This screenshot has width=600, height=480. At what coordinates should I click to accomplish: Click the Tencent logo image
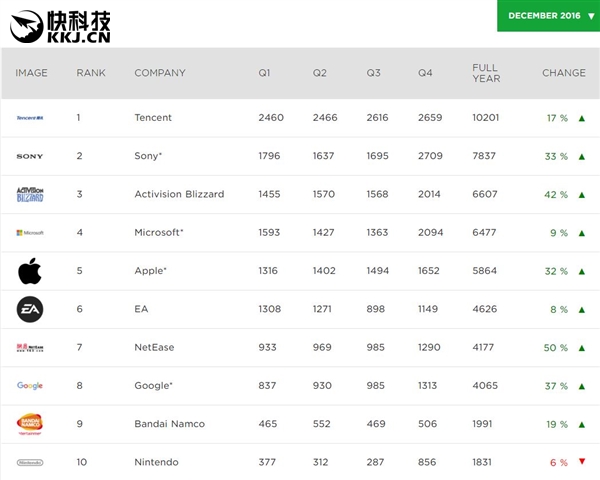30,118
